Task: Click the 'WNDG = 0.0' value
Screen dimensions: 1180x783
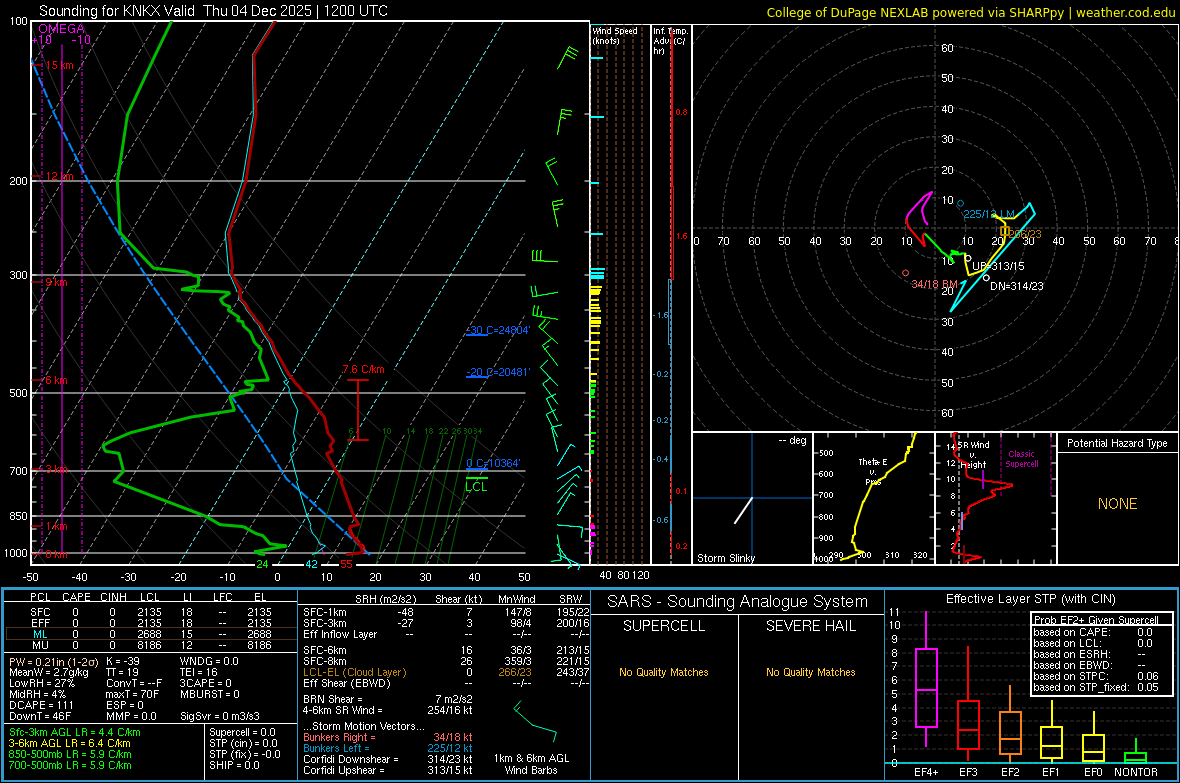Action: [x=209, y=661]
